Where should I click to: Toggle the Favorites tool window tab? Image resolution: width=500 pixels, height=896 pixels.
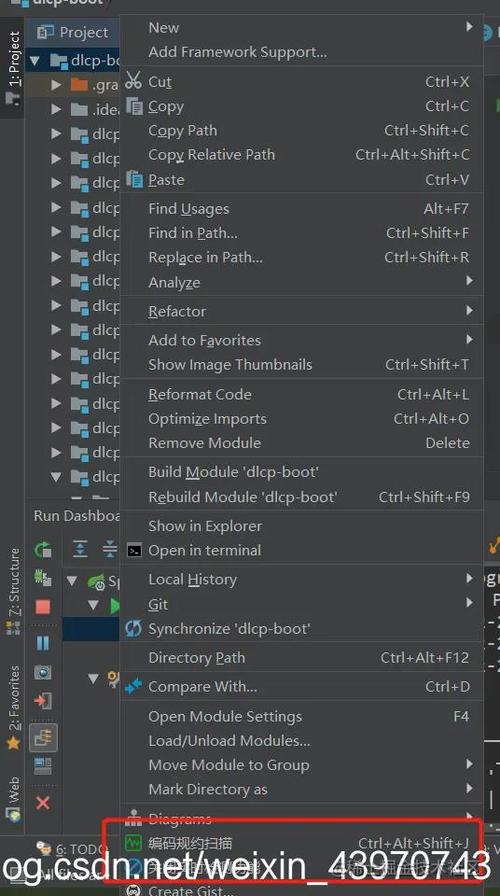click(13, 707)
